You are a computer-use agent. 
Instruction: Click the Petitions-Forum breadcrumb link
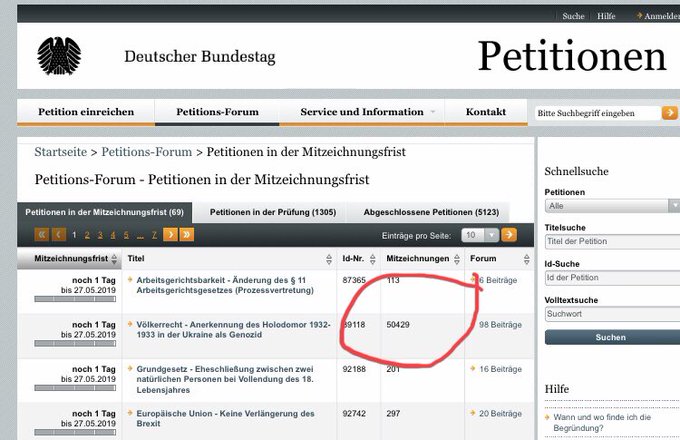click(147, 152)
